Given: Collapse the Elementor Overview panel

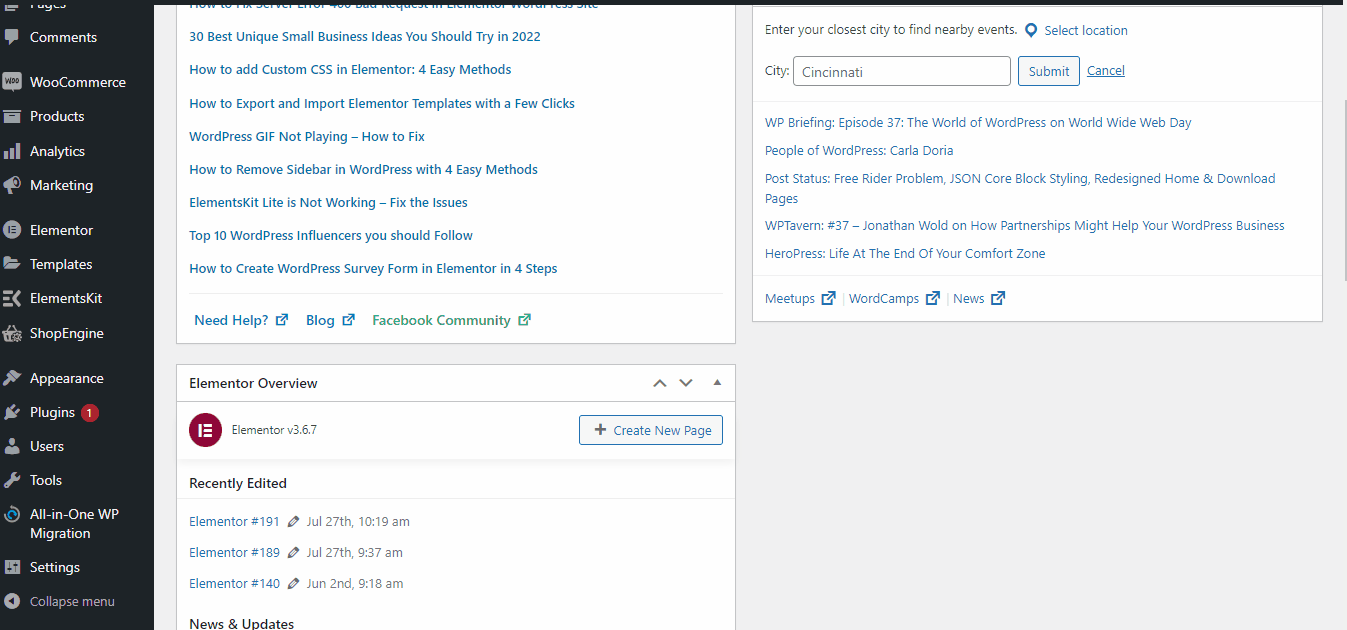Looking at the screenshot, I should pyautogui.click(x=717, y=382).
